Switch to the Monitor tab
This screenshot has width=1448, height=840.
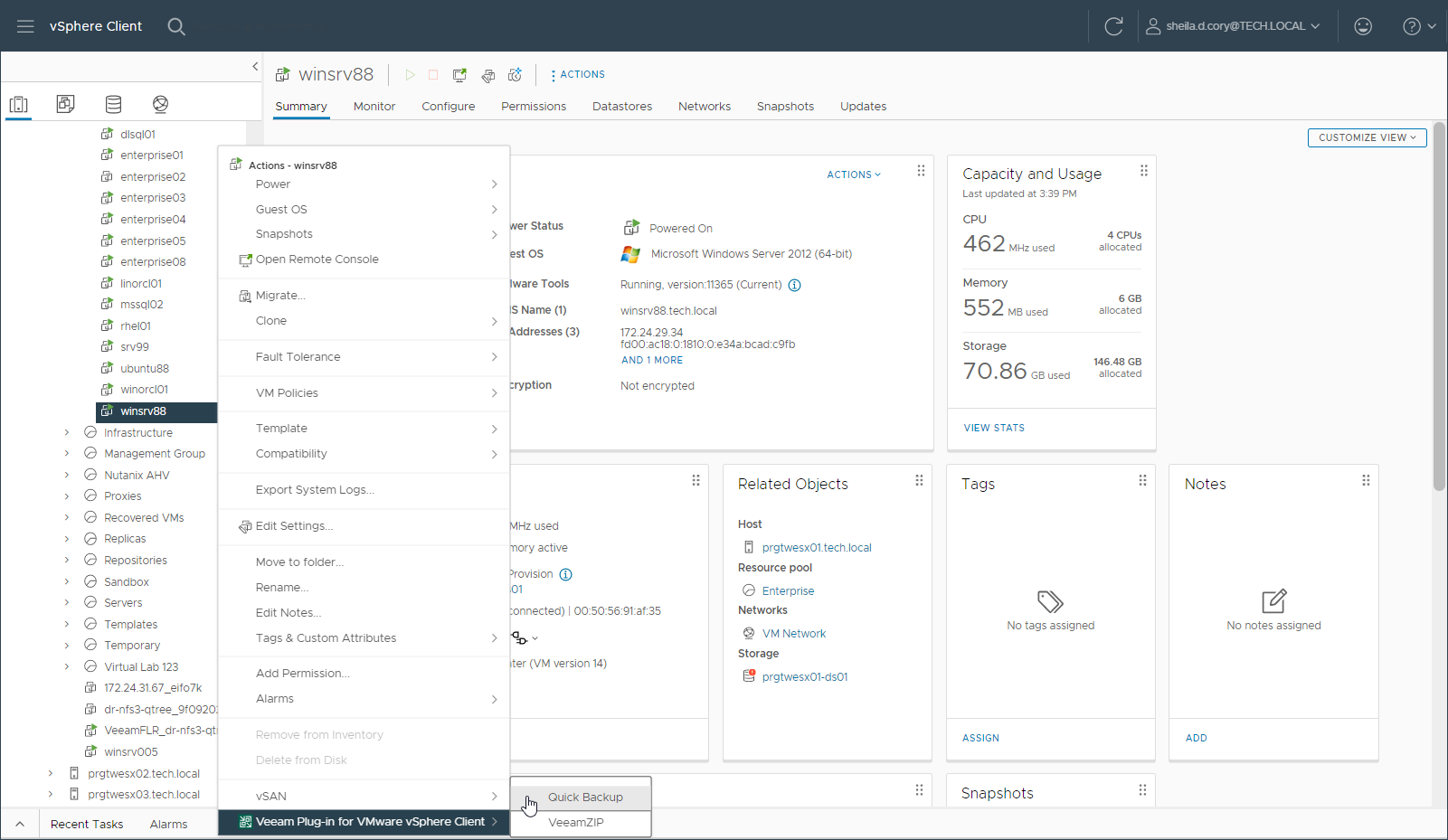click(374, 106)
